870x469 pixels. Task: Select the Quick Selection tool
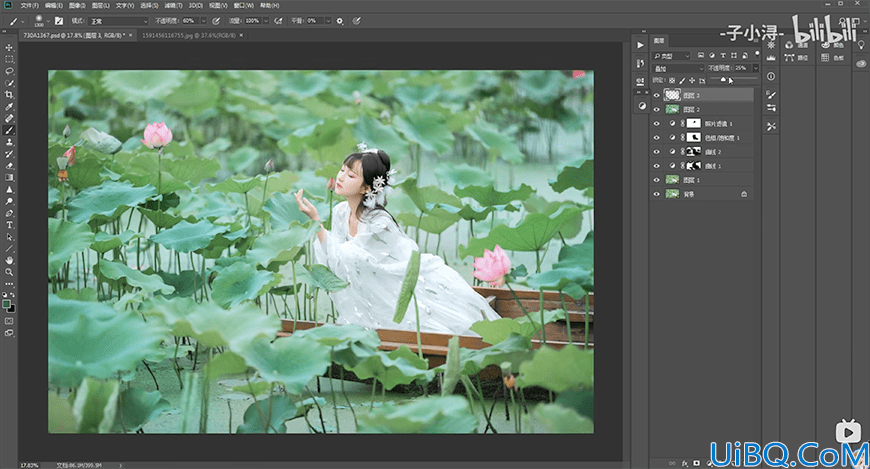(9, 83)
